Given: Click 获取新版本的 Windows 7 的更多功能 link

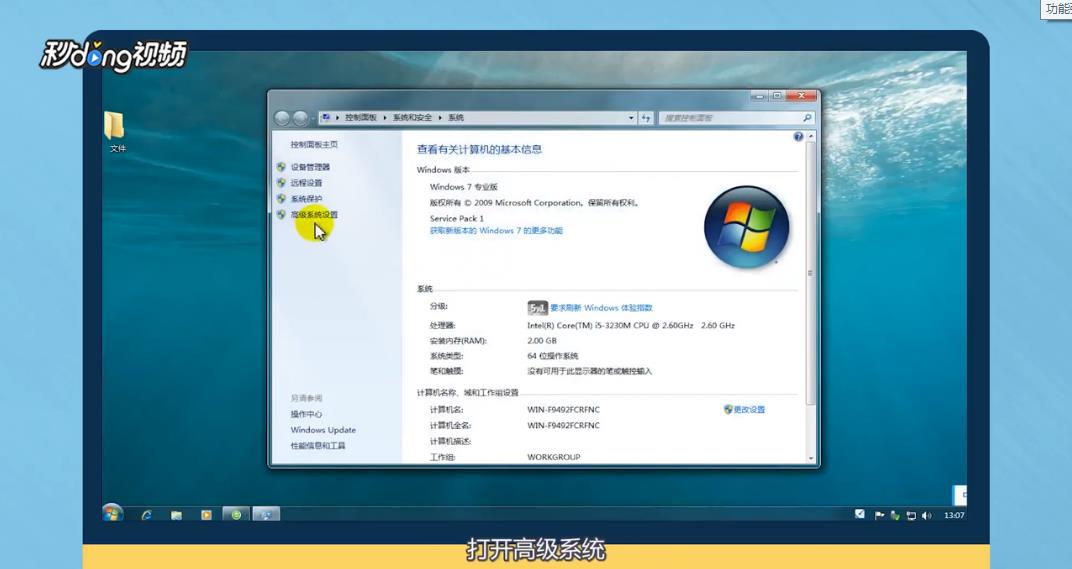Looking at the screenshot, I should click(x=496, y=230).
